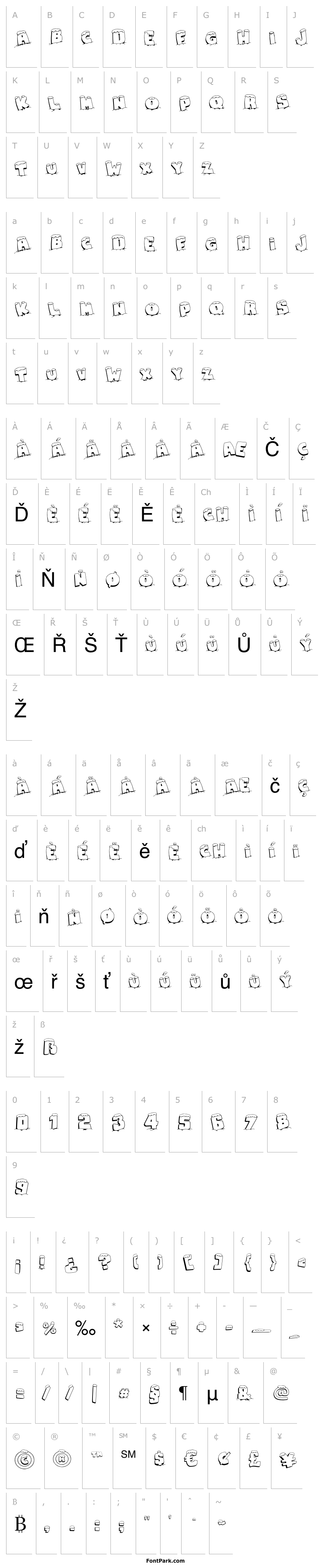The image size is (323, 1568).
Task: Select the SM service mark glyph
Action: pos(128,1453)
